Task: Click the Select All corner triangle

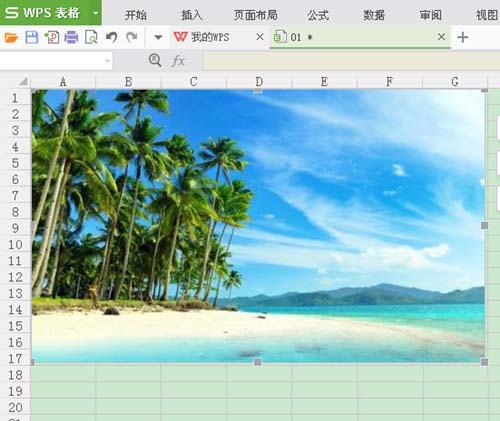Action: [x=23, y=81]
